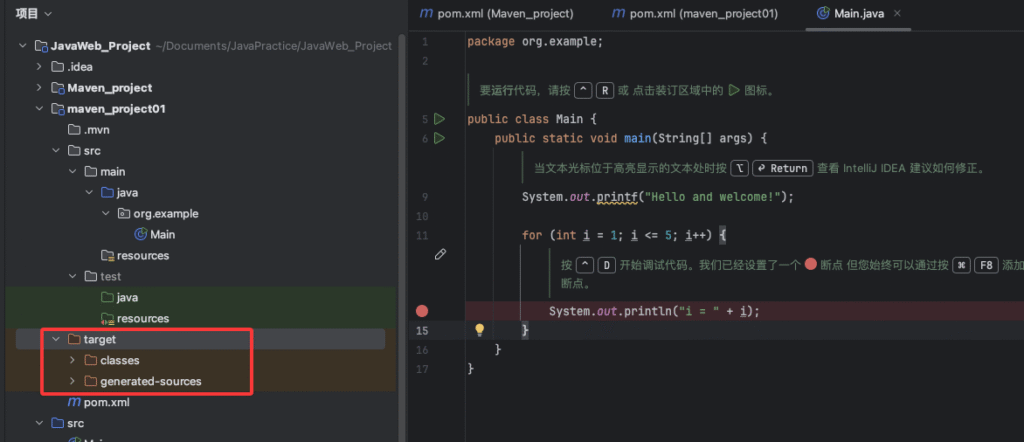Select the .mvn folder
The image size is (1024, 442).
[x=96, y=130]
